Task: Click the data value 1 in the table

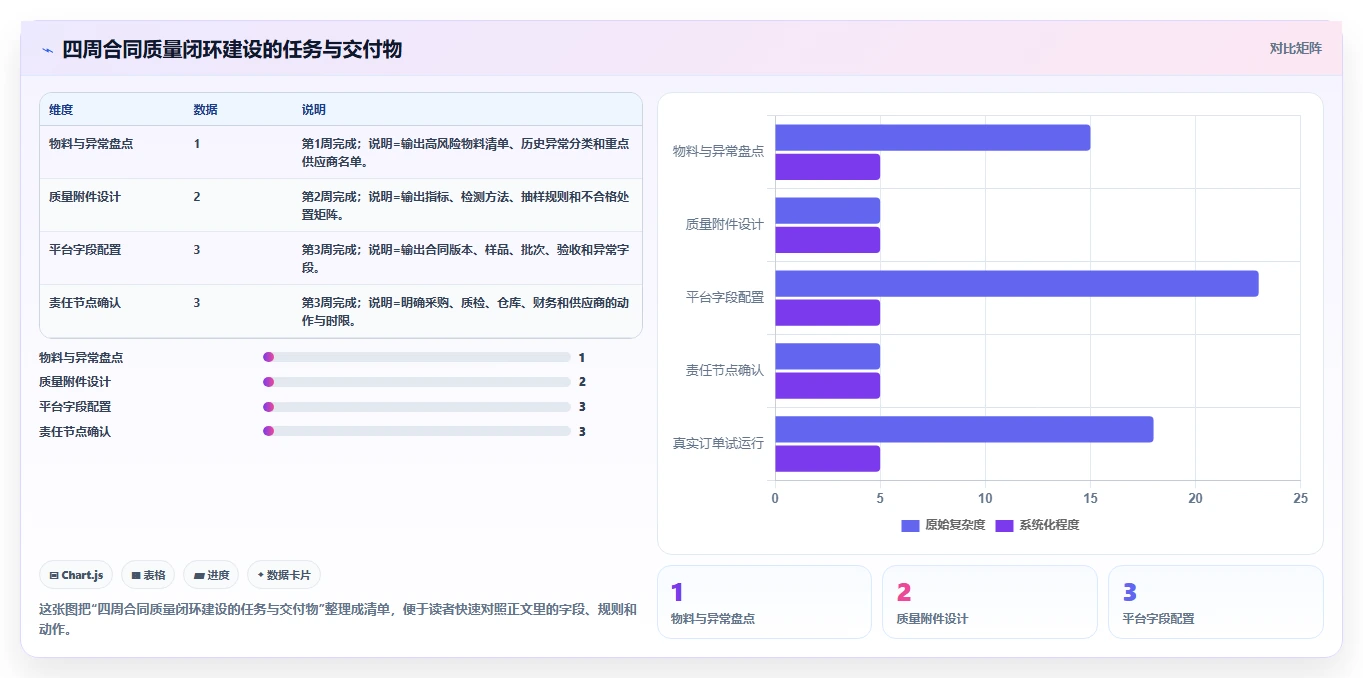Action: tap(197, 144)
